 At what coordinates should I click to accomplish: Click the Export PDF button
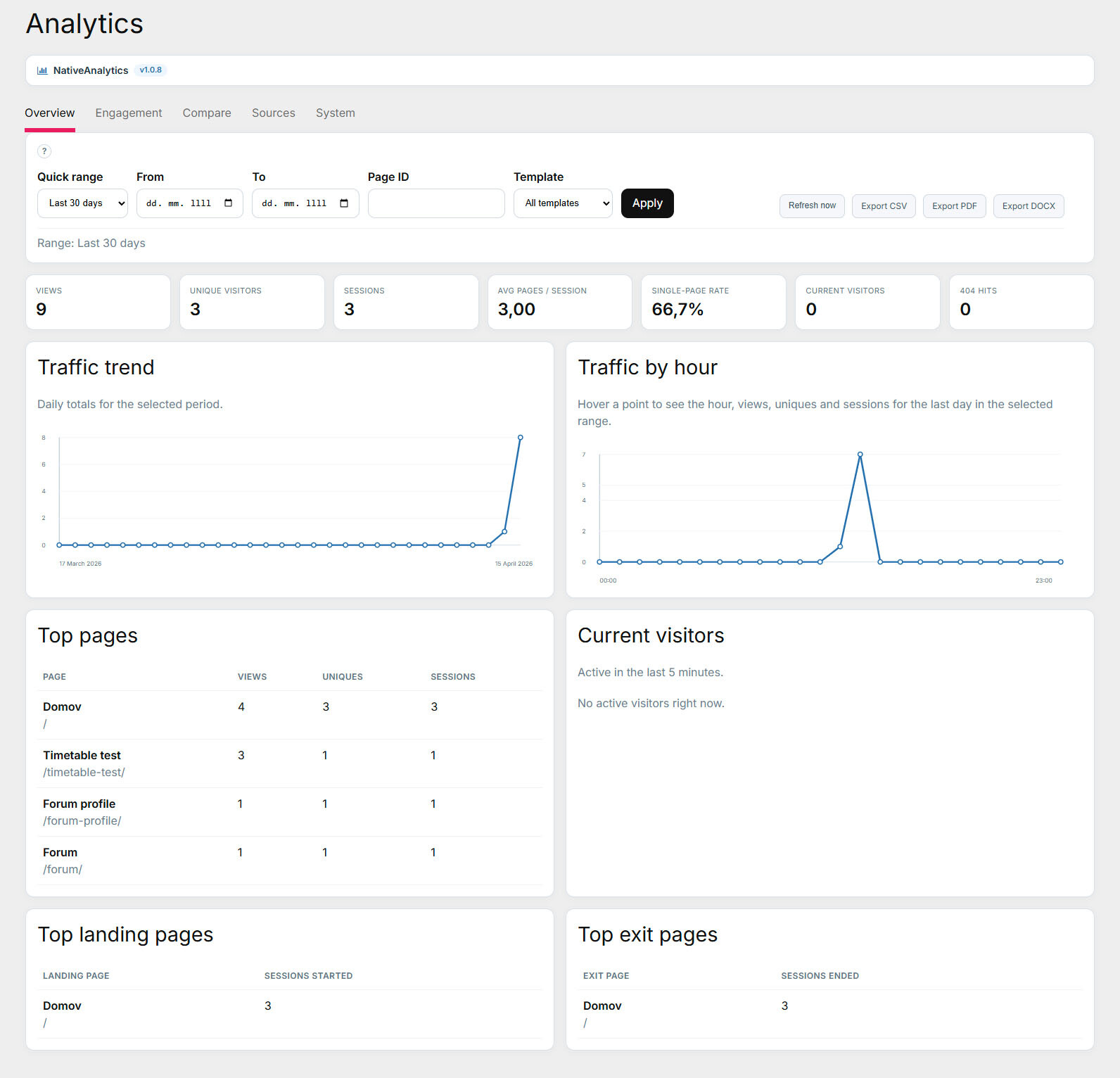click(954, 206)
